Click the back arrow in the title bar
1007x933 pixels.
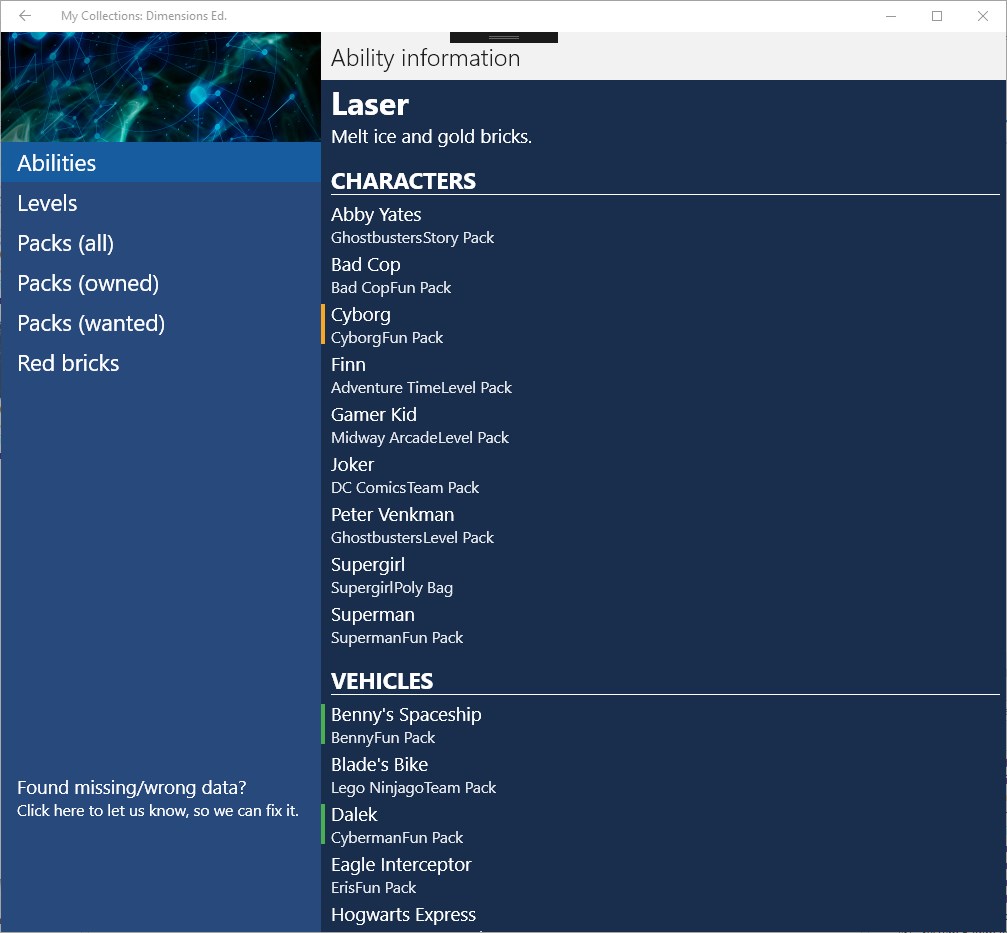25,15
